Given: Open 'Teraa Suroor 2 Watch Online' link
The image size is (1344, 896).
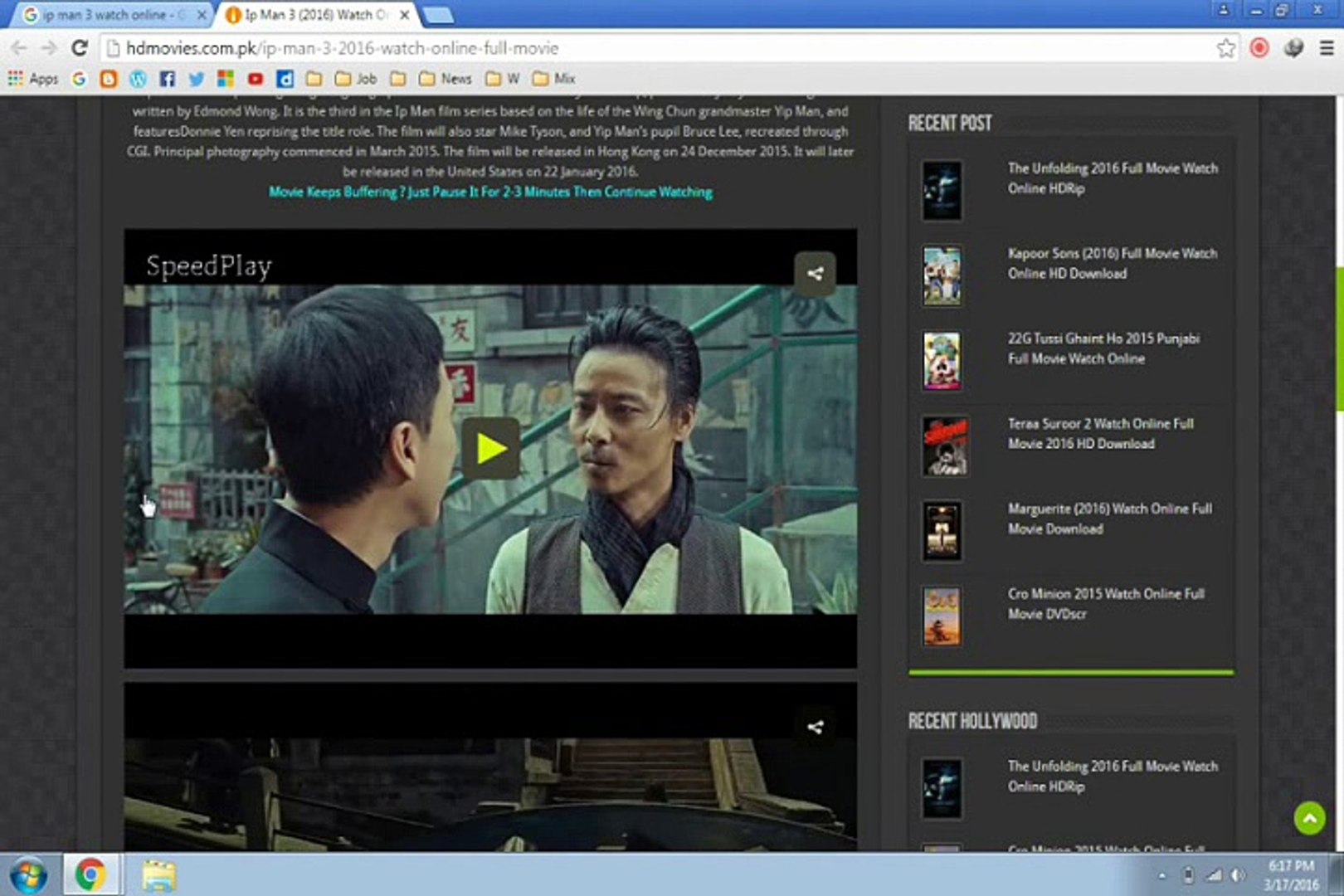Looking at the screenshot, I should [x=1101, y=433].
